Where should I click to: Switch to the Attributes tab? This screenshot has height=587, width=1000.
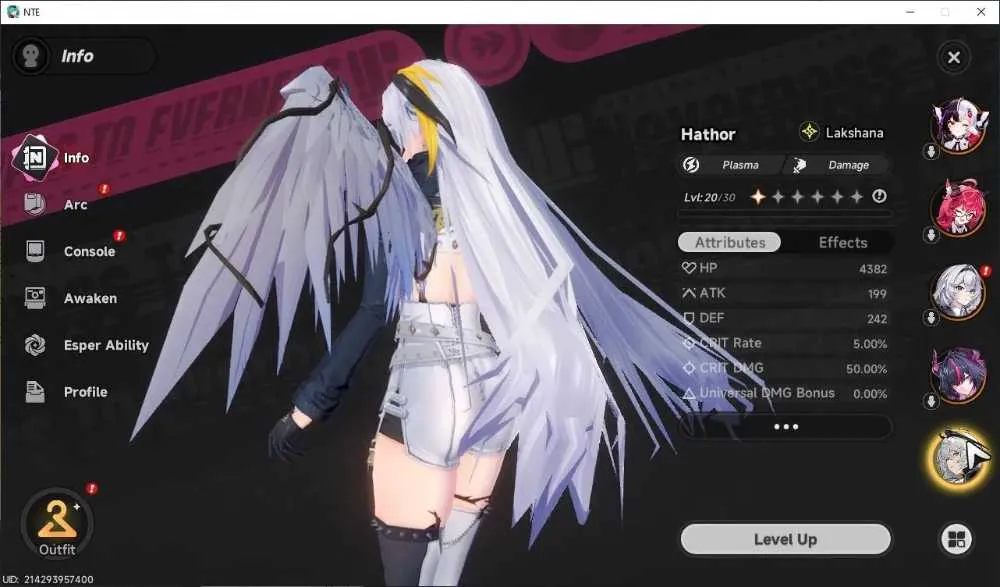pyautogui.click(x=730, y=242)
